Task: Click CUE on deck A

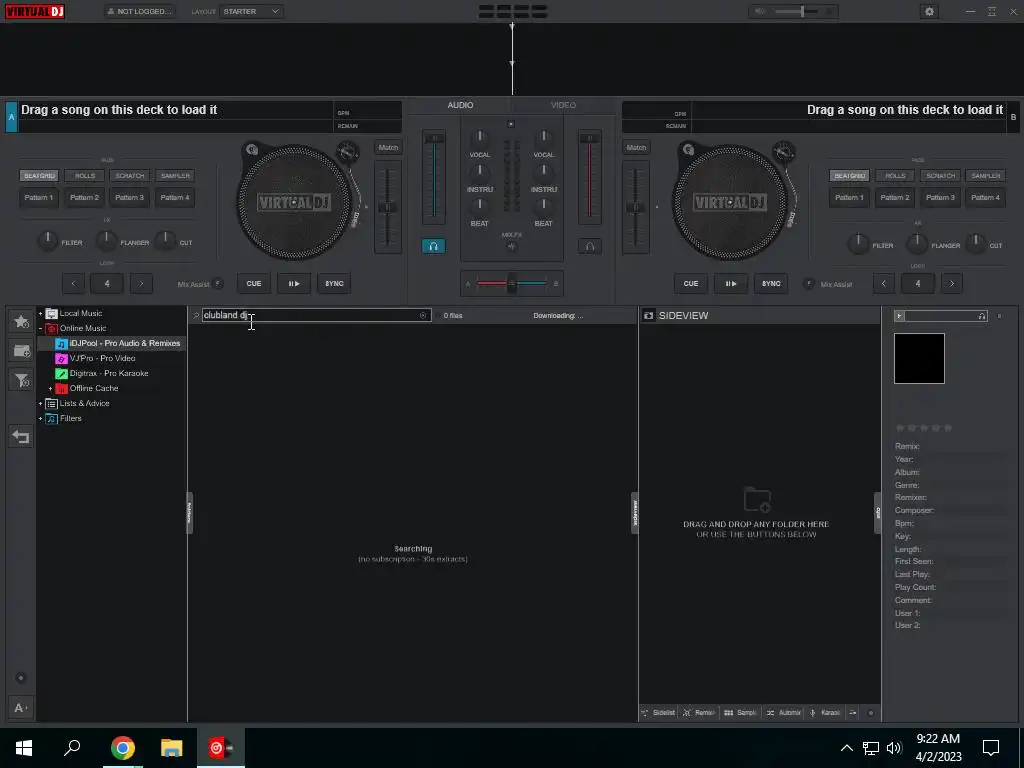Action: [x=253, y=283]
